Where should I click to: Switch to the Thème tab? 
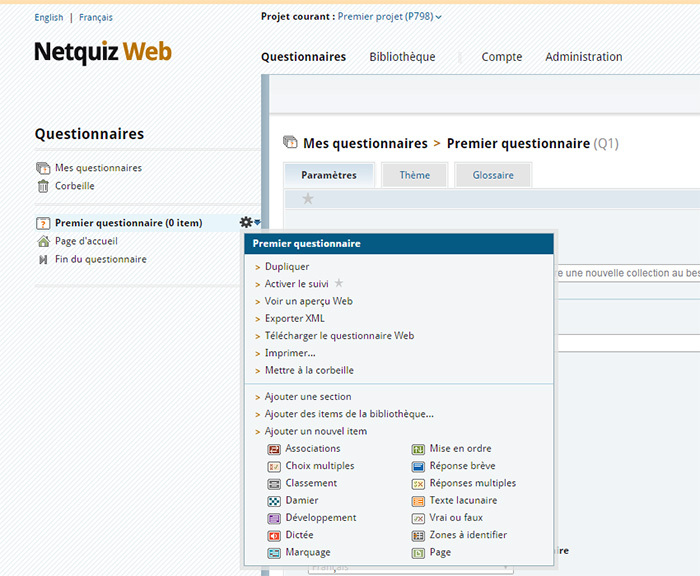[415, 175]
